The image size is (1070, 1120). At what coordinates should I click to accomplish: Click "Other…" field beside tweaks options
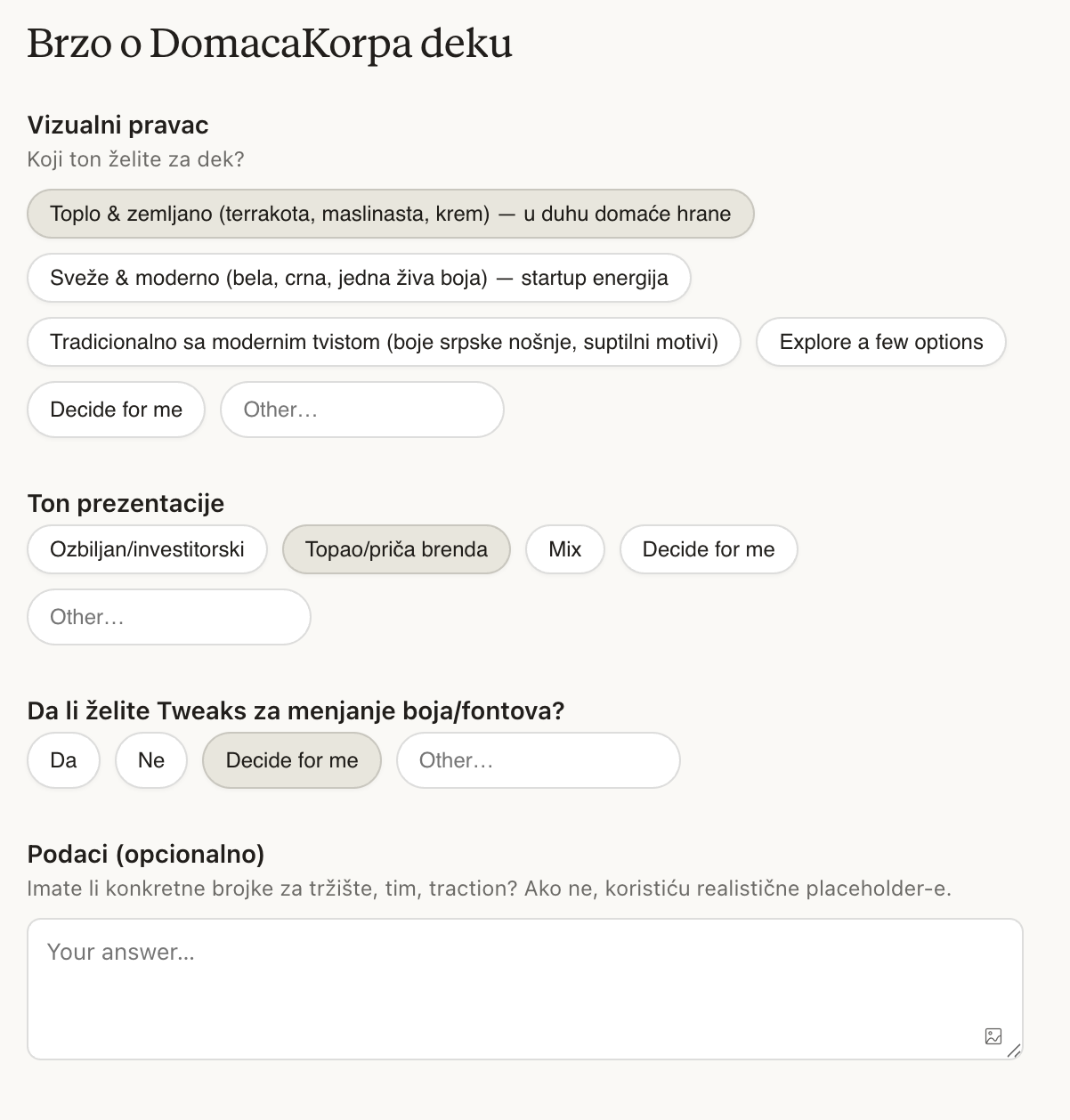[538, 760]
